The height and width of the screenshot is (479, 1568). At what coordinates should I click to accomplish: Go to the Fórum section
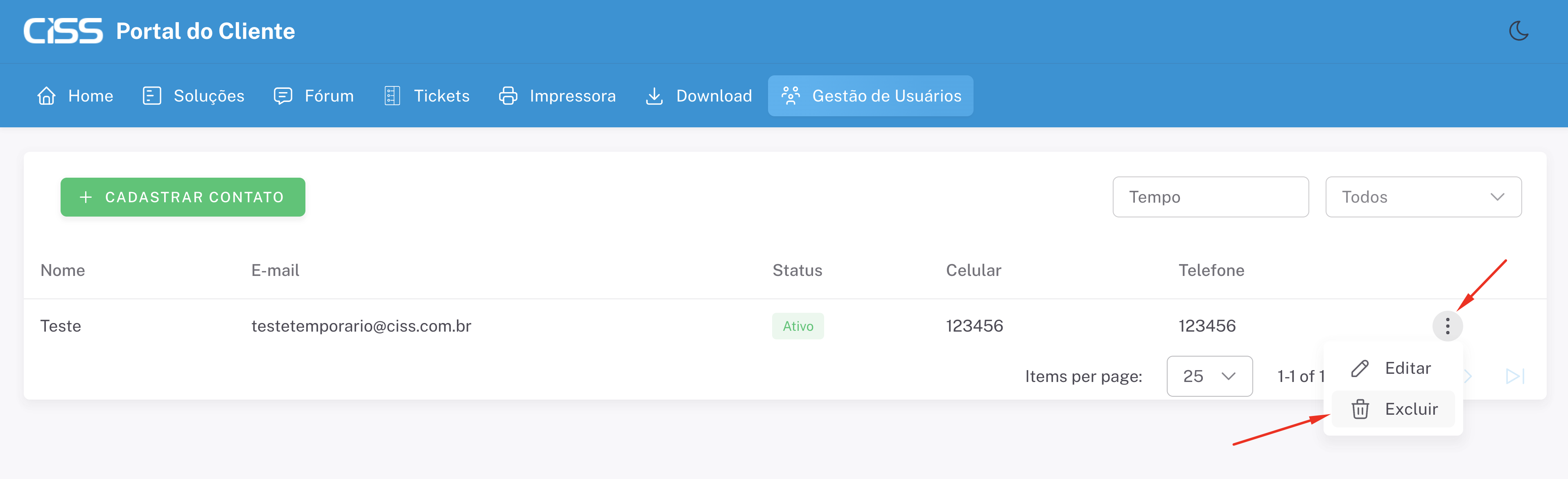click(329, 96)
